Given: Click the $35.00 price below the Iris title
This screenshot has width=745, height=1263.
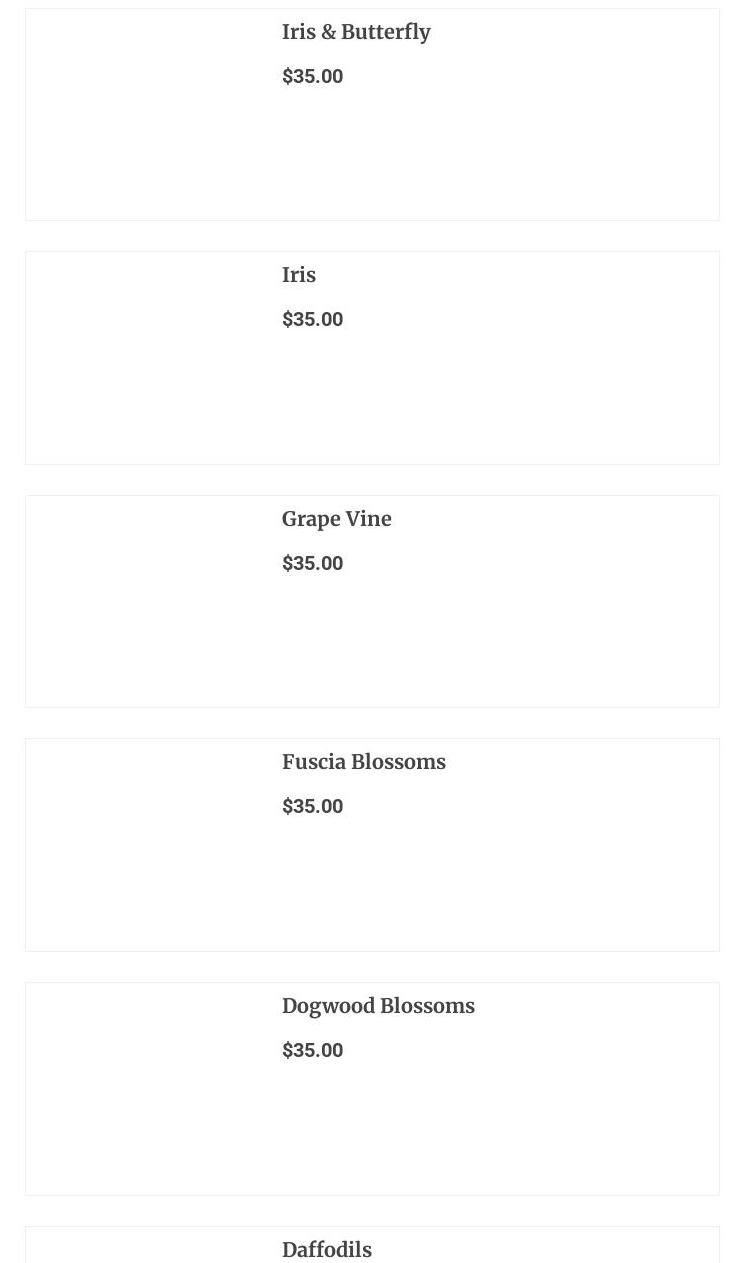Looking at the screenshot, I should coord(312,320).
